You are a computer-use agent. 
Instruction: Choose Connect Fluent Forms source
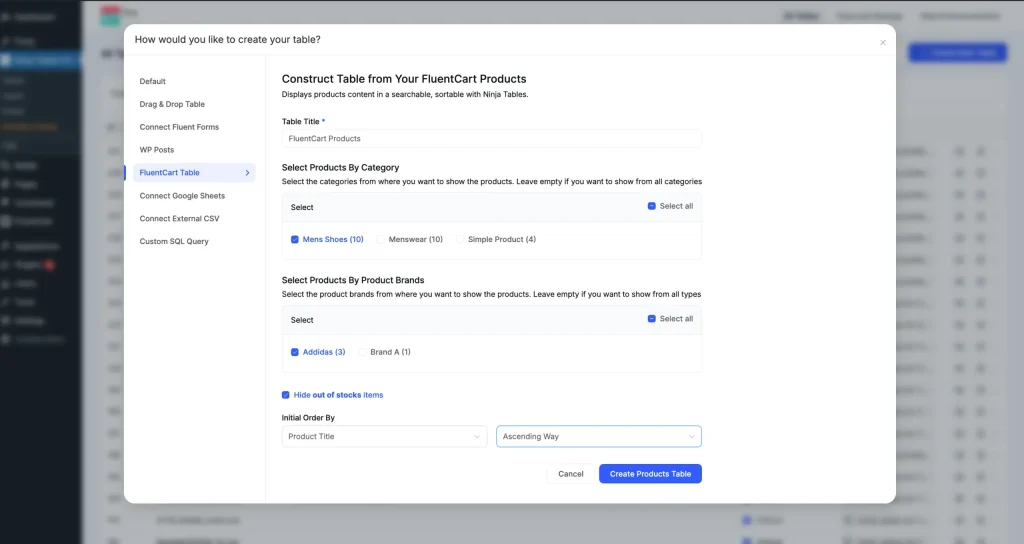click(x=179, y=127)
